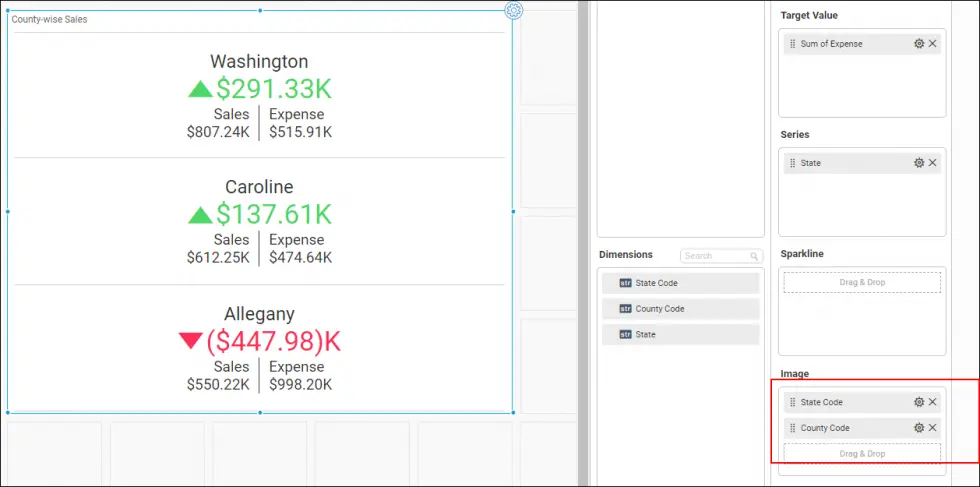980x487 pixels.
Task: Select State Code in Dimensions list
Action: click(x=680, y=283)
